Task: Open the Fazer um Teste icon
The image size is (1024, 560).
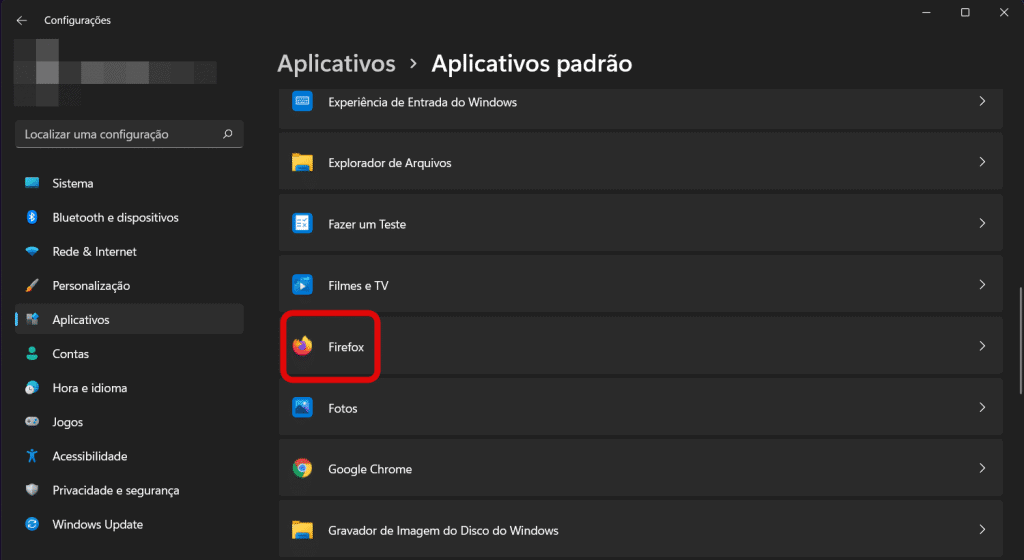Action: click(x=302, y=223)
